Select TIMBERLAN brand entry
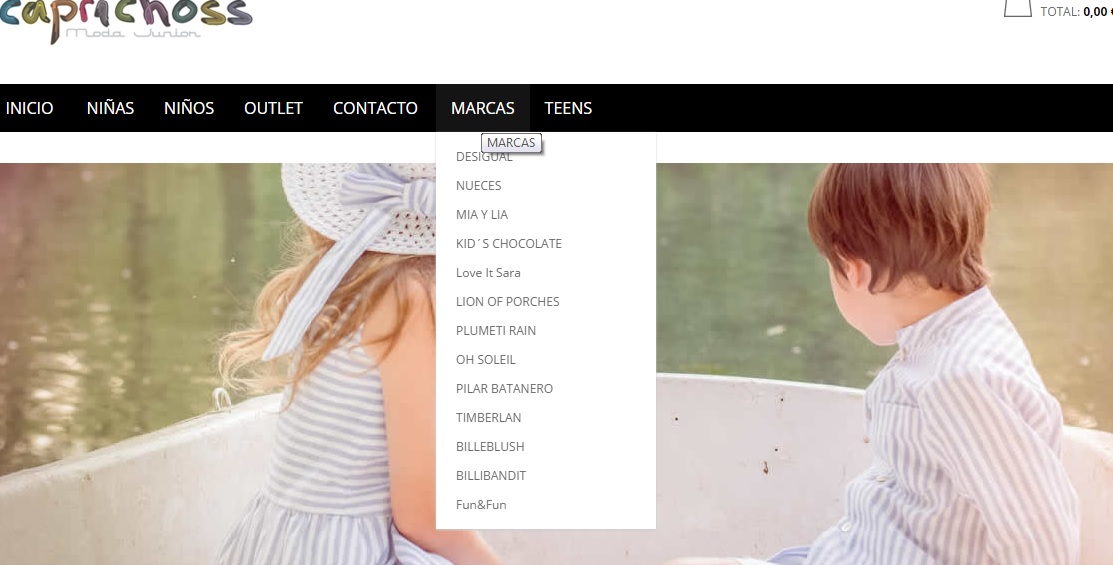Image resolution: width=1113 pixels, height=565 pixels. (488, 418)
